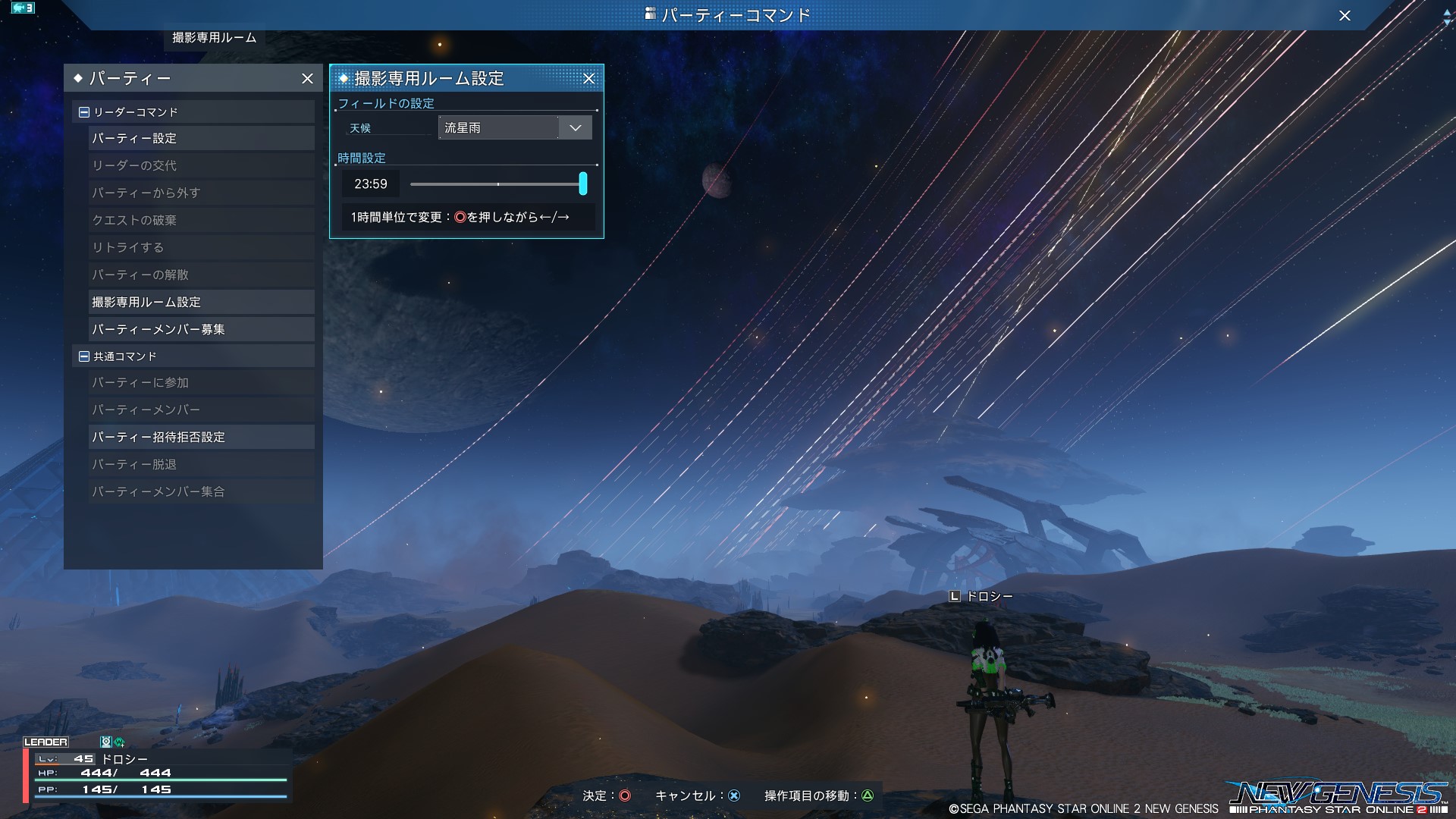
Task: Click the class icon next to LEADER label
Action: 106,742
